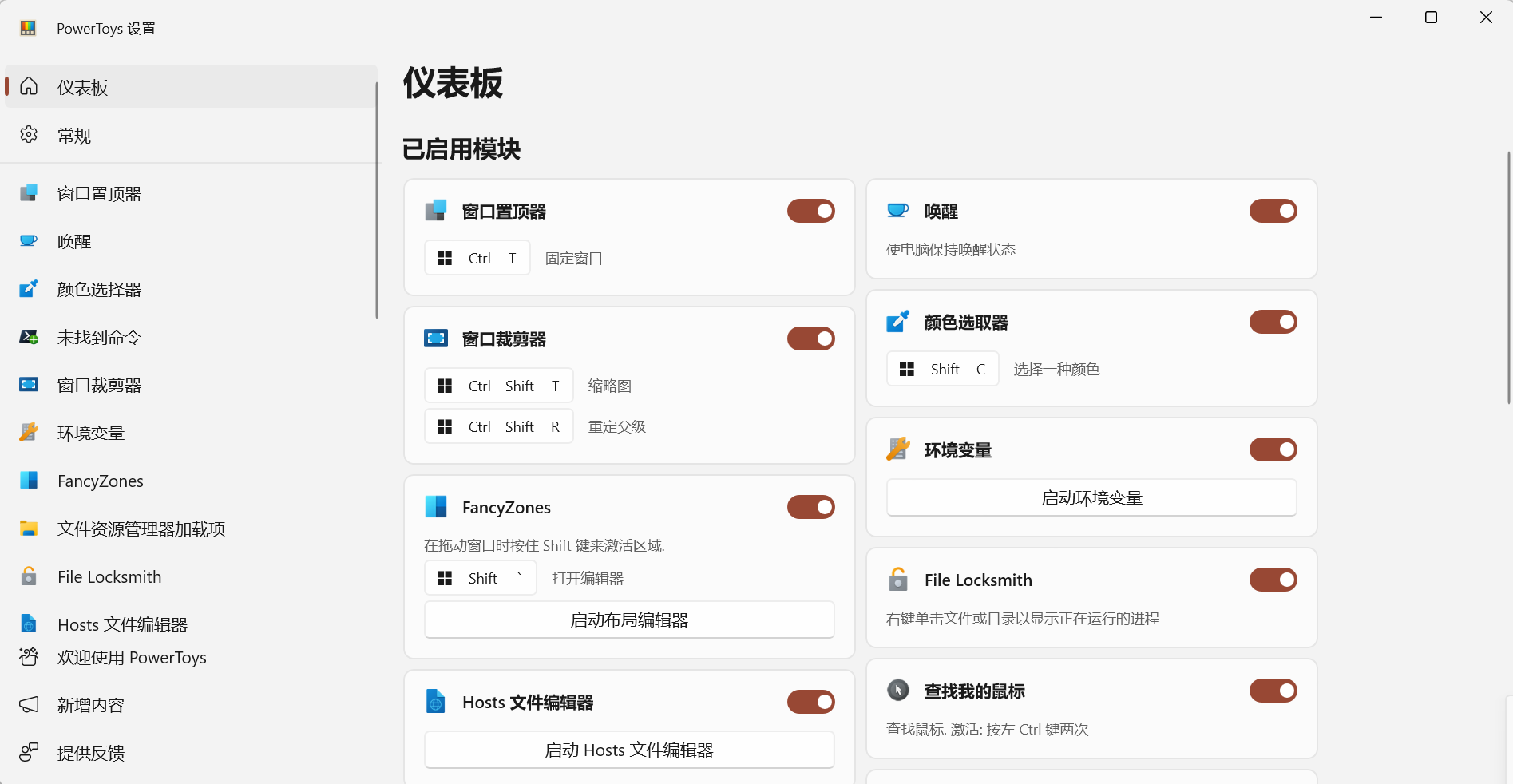
Task: Turn off the 颜色选取器 toggle
Action: point(1273,322)
